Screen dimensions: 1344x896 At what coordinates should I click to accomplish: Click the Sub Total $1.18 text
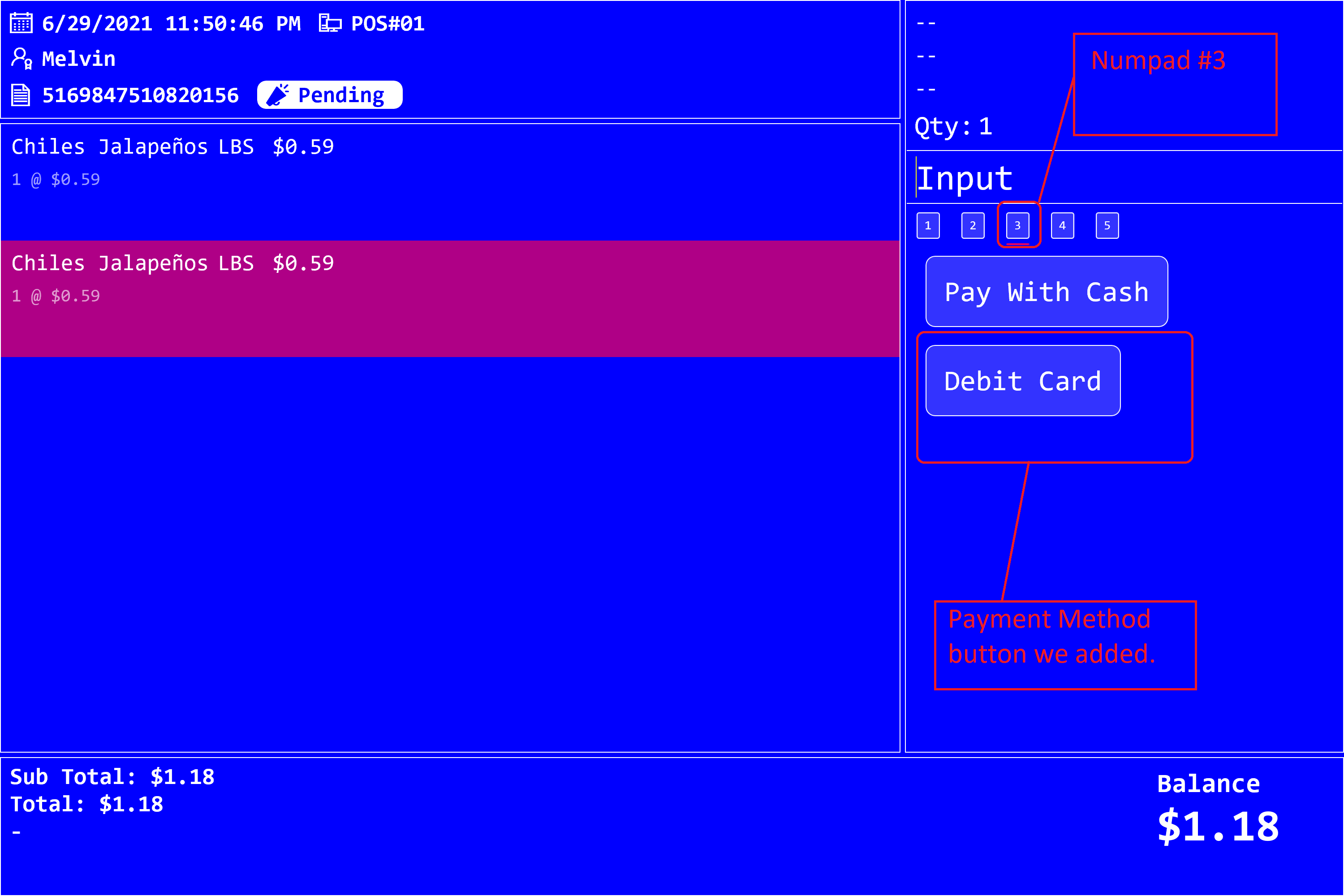click(x=112, y=777)
